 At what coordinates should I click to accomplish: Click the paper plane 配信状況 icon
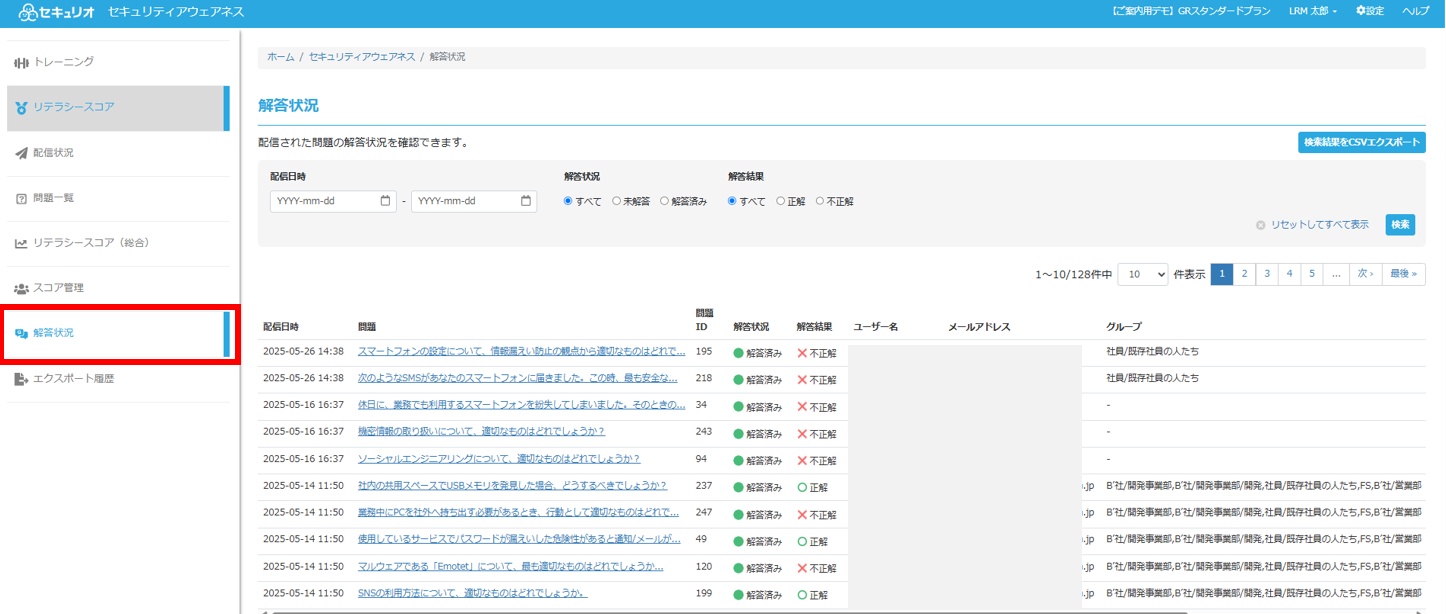(x=21, y=153)
